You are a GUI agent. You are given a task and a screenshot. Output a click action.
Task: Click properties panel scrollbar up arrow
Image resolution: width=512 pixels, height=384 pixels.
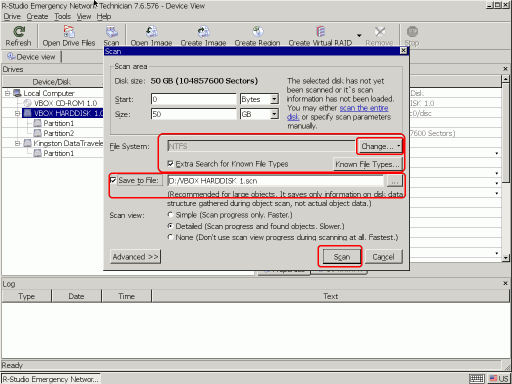pos(506,79)
